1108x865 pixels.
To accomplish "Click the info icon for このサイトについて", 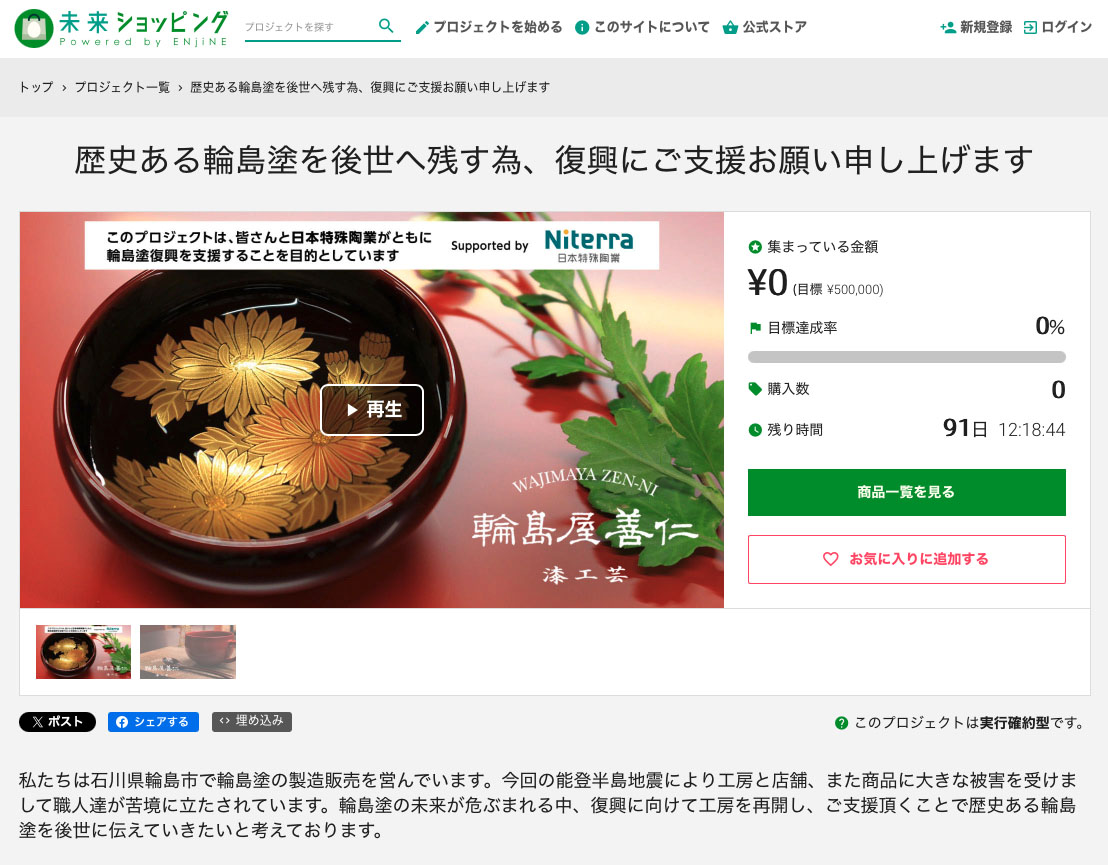I will click(582, 28).
